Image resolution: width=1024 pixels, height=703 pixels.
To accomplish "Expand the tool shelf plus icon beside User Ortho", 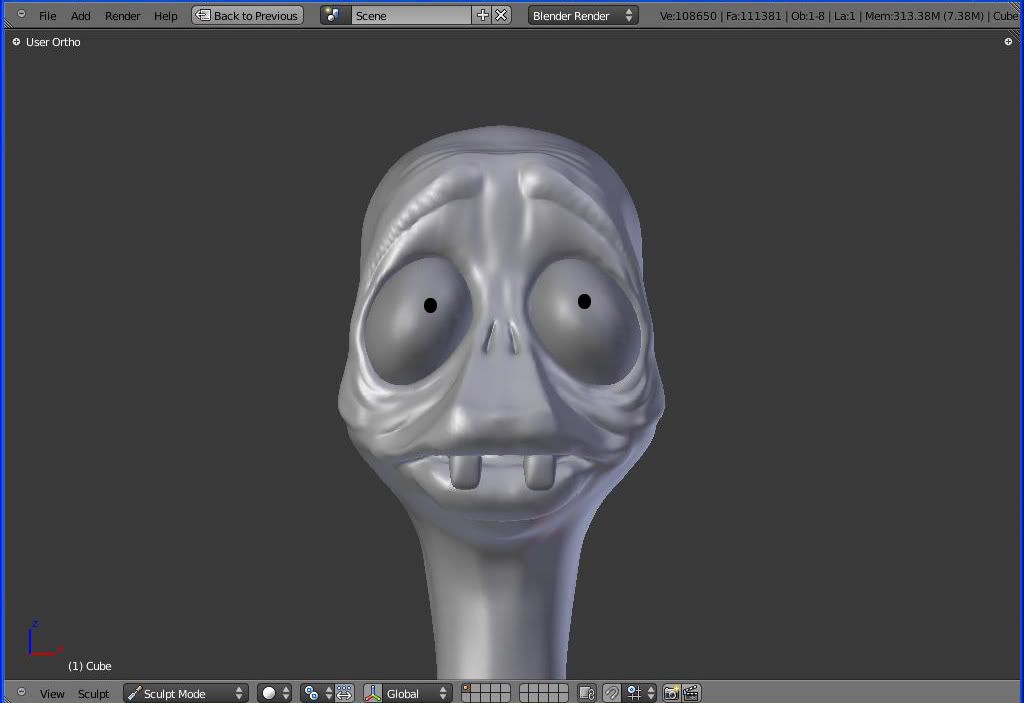I will point(16,42).
